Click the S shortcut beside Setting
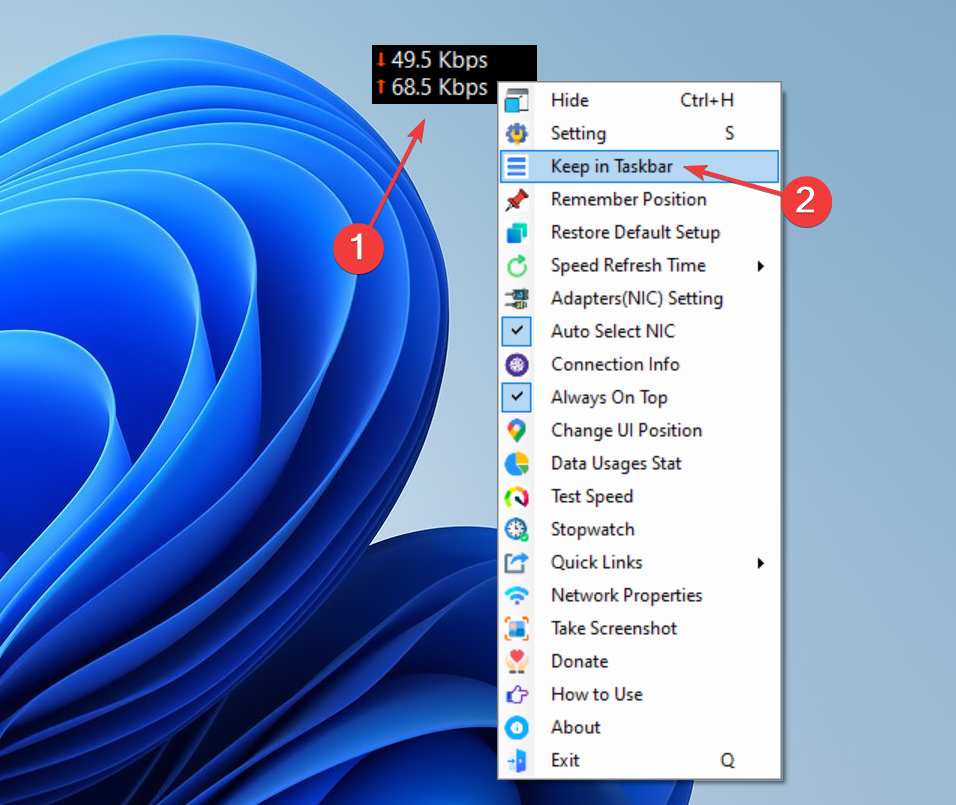956x805 pixels. (729, 133)
